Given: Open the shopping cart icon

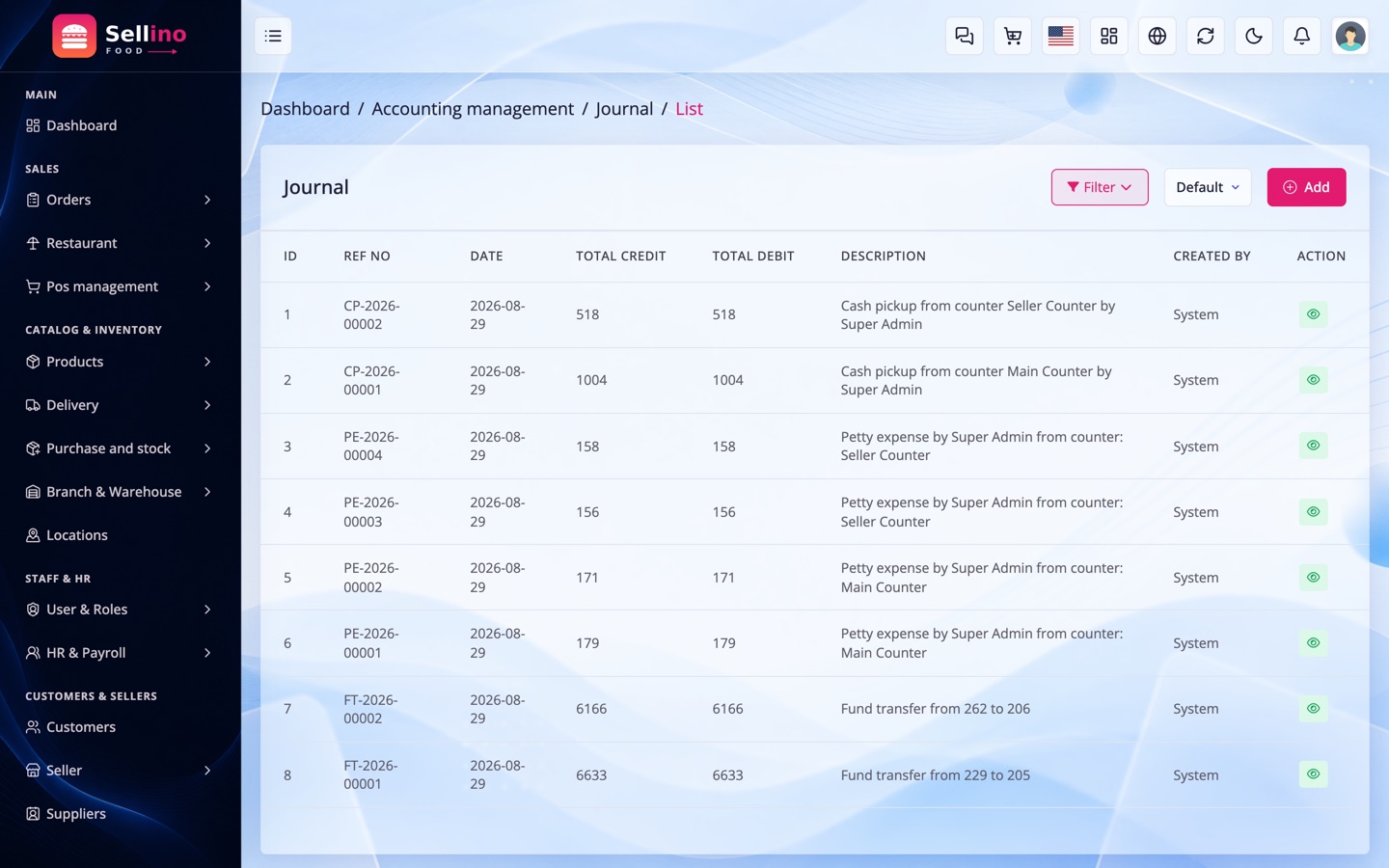Looking at the screenshot, I should 1012,37.
